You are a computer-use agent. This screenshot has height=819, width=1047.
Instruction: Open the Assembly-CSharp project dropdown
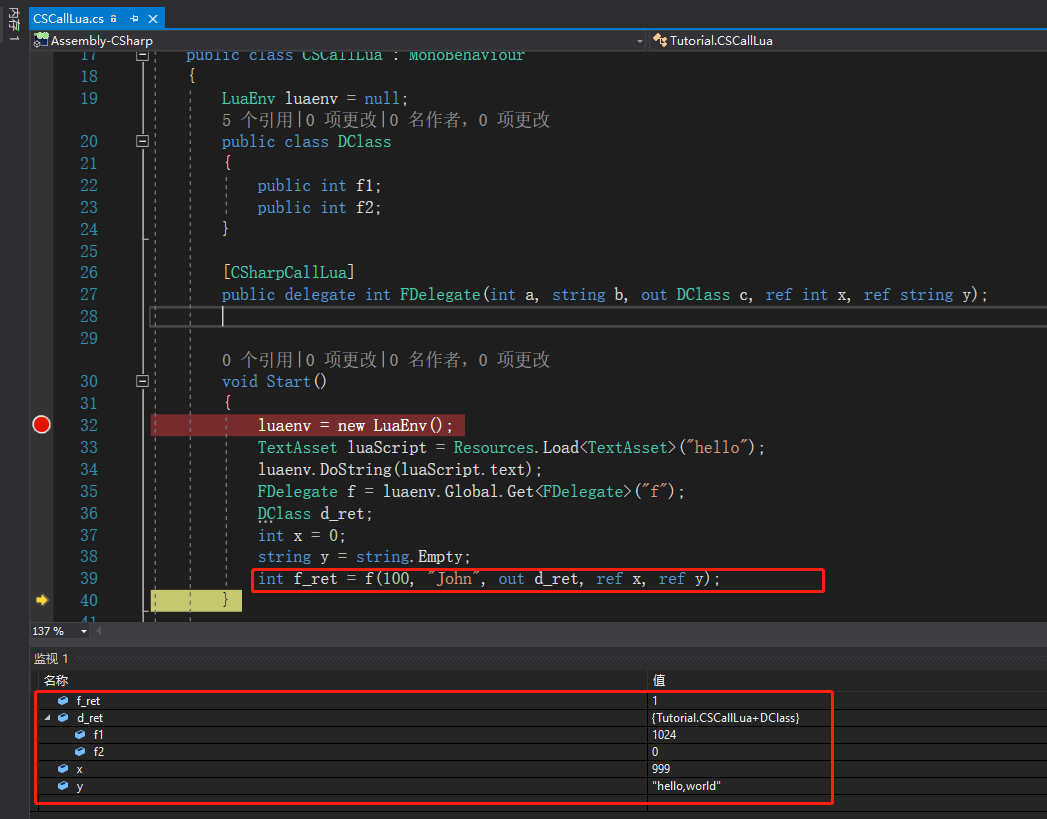tap(640, 41)
